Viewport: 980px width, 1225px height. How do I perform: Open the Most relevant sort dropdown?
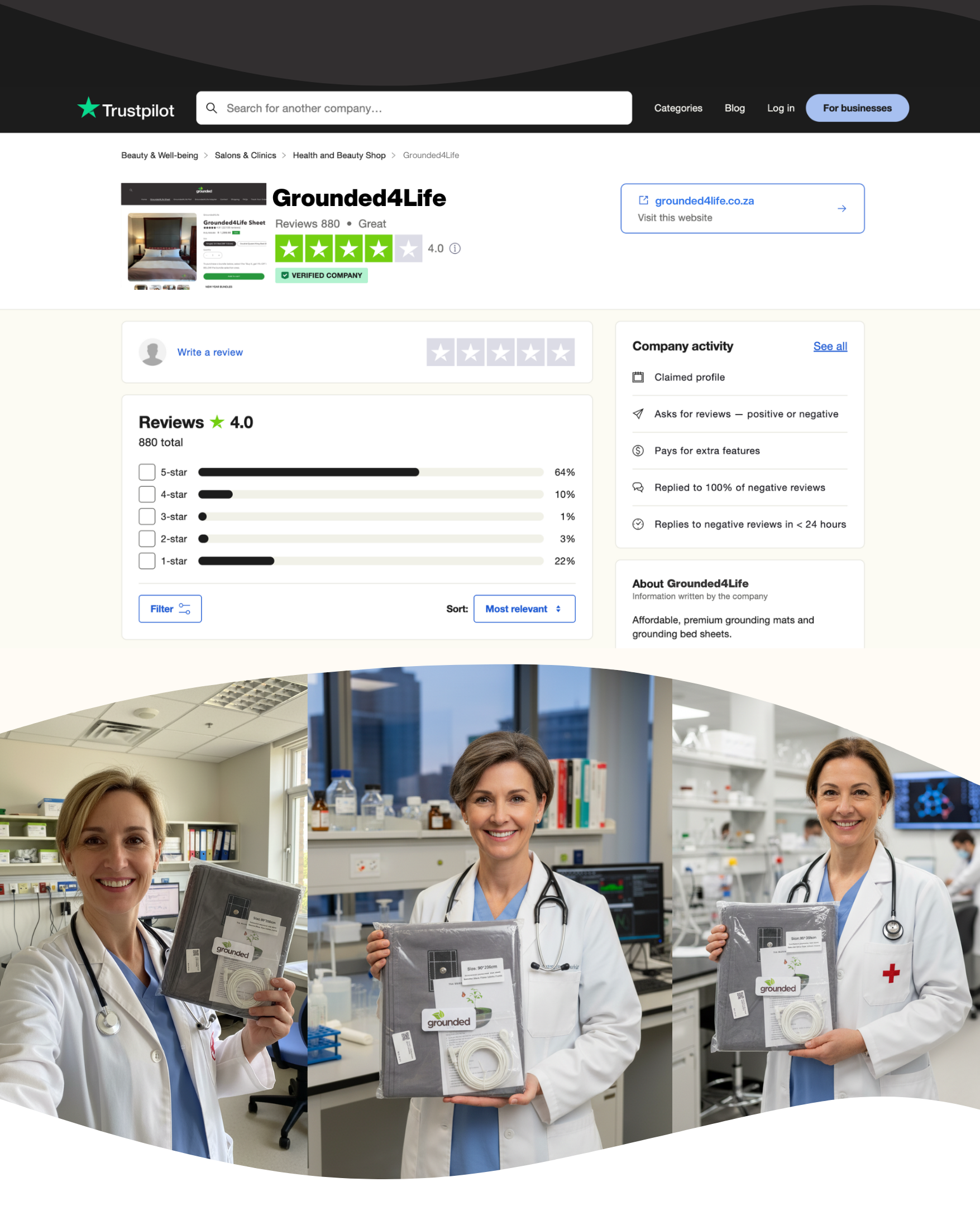(524, 609)
